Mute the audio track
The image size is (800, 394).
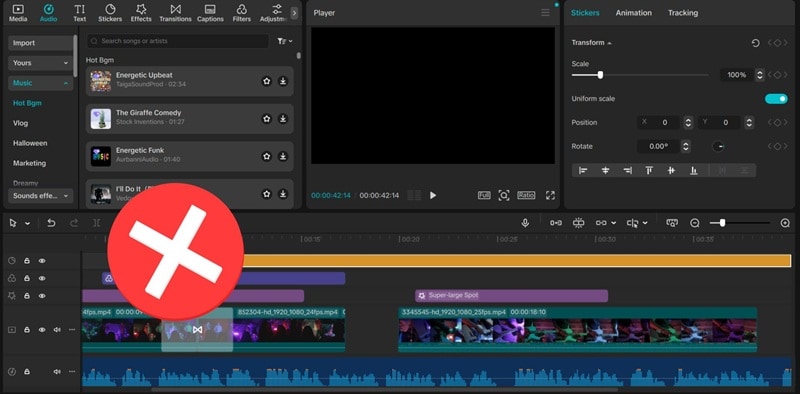coord(57,372)
